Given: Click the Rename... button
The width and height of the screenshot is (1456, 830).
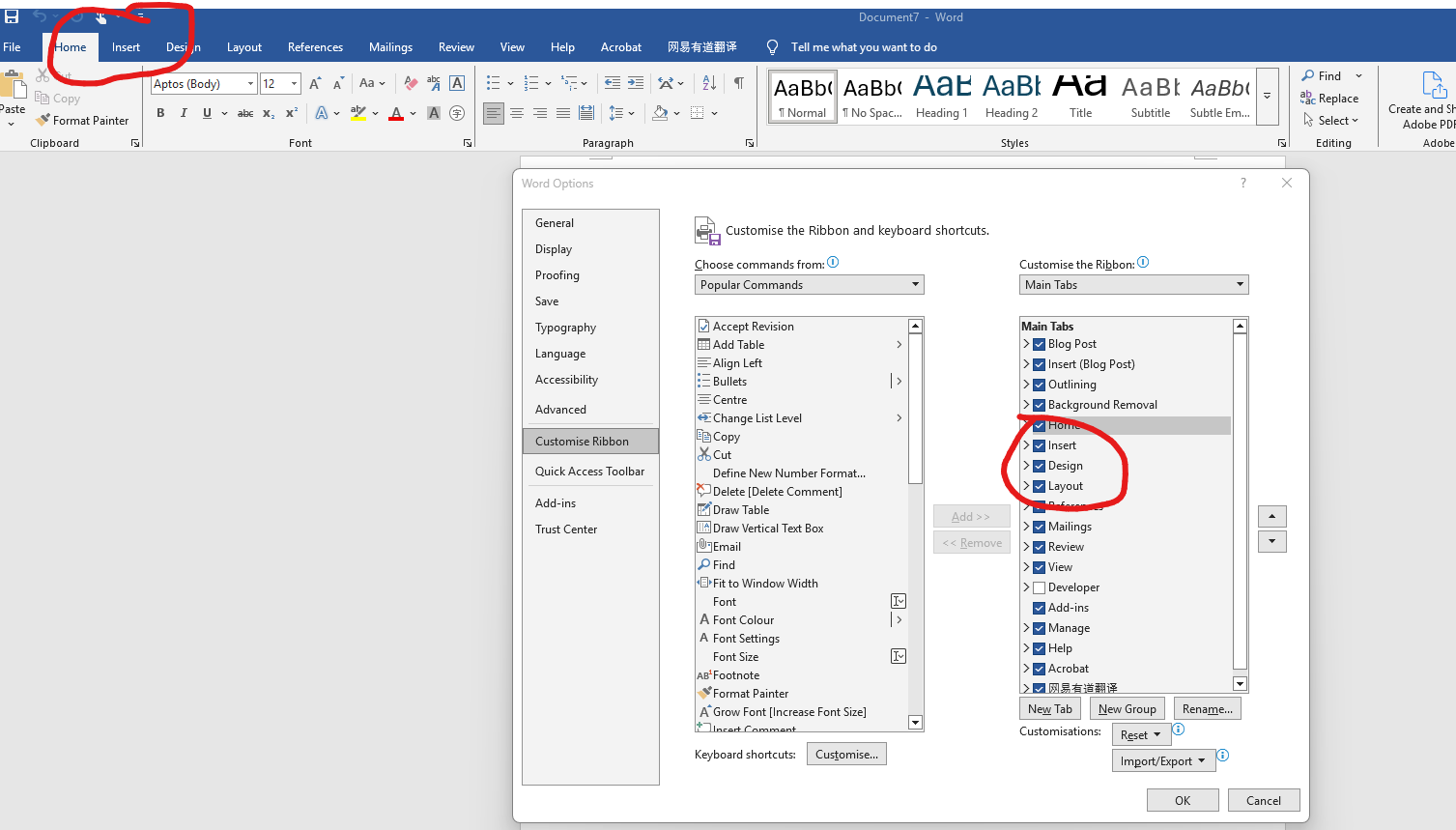Looking at the screenshot, I should [1208, 709].
